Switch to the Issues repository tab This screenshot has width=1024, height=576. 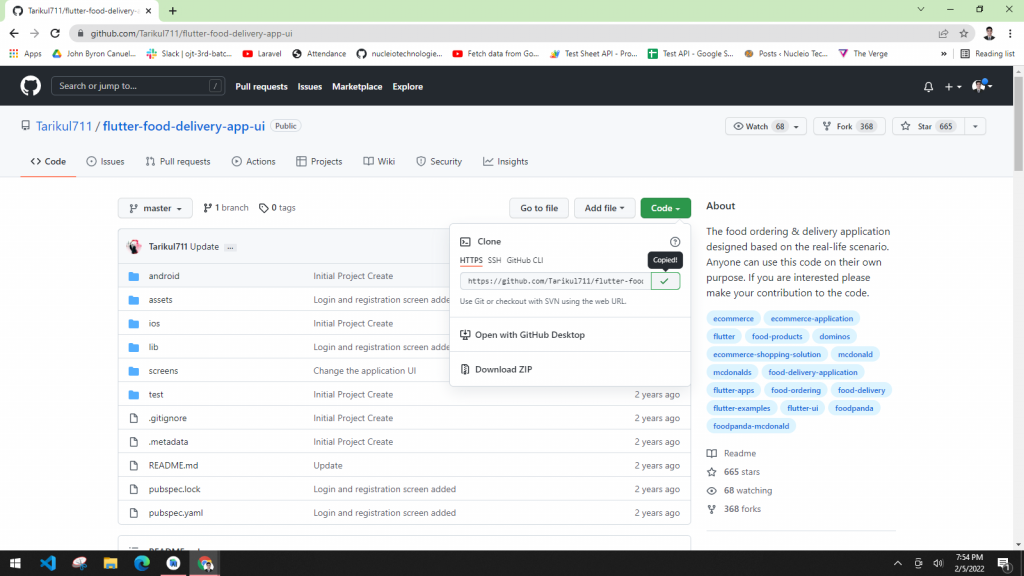point(105,161)
